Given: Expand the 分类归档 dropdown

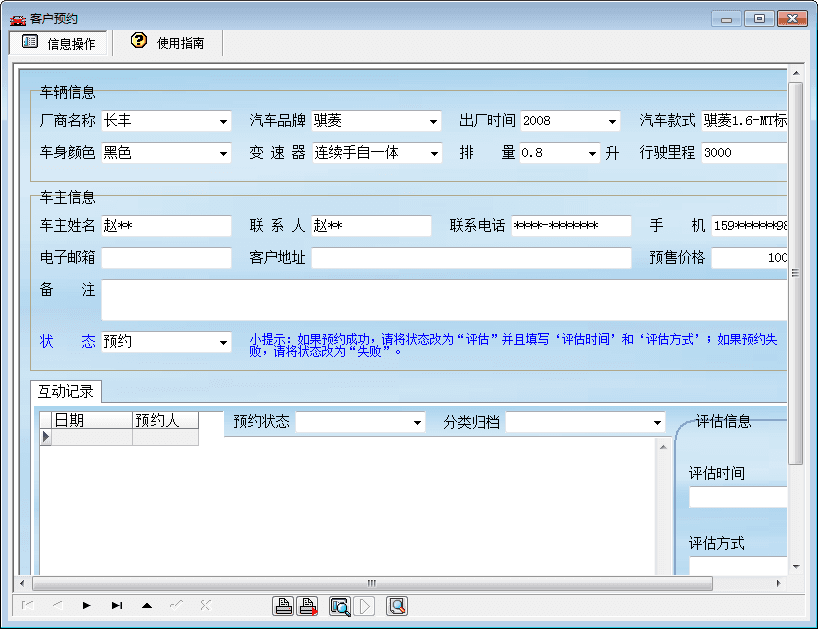Looking at the screenshot, I should (x=657, y=423).
